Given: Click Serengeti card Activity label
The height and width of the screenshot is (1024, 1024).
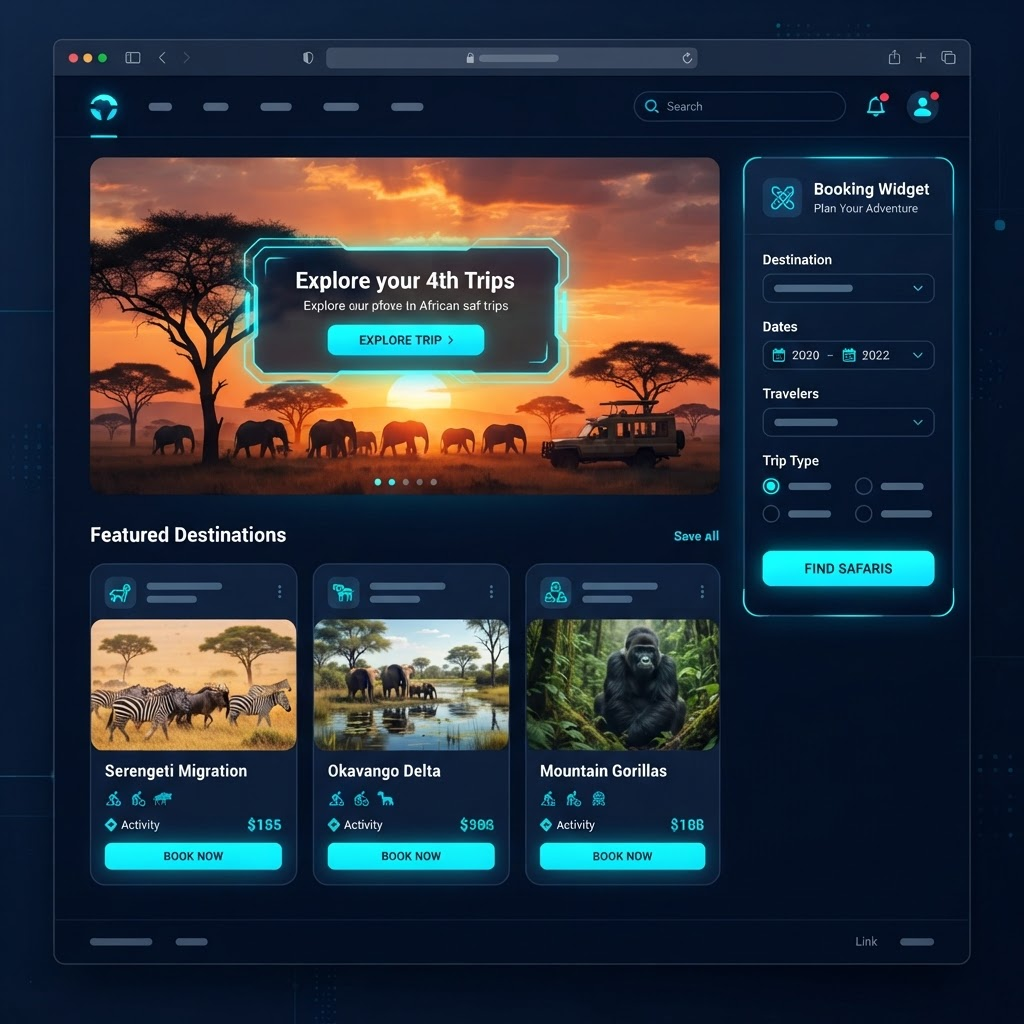Looking at the screenshot, I should (140, 824).
